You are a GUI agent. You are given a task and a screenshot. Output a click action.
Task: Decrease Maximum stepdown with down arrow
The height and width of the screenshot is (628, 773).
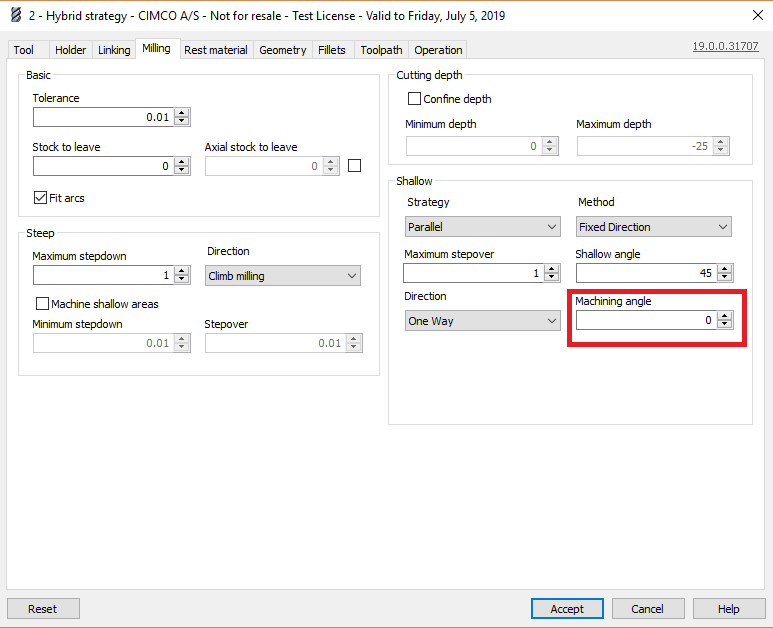click(x=182, y=279)
